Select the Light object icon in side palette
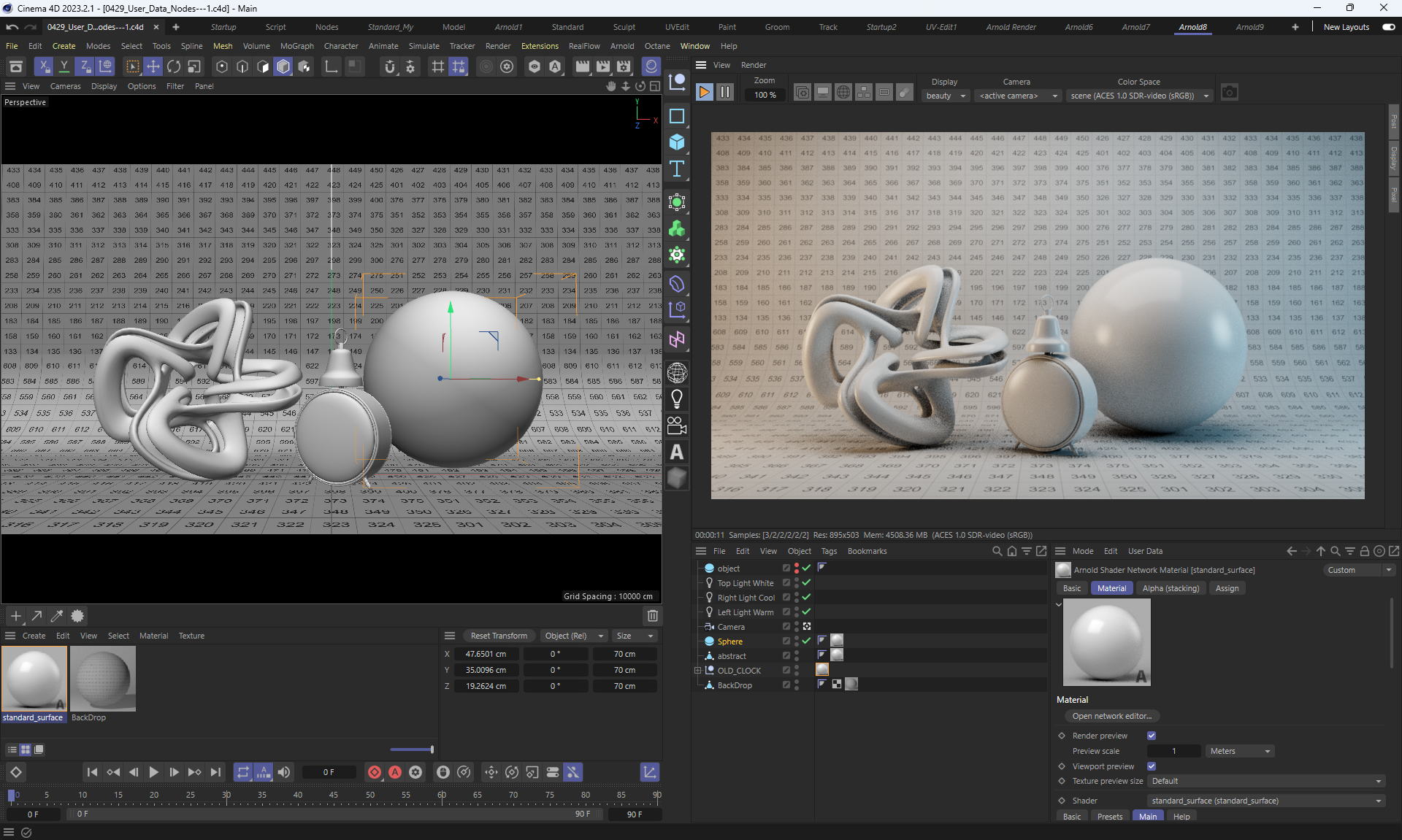The width and height of the screenshot is (1402, 840). (x=677, y=399)
